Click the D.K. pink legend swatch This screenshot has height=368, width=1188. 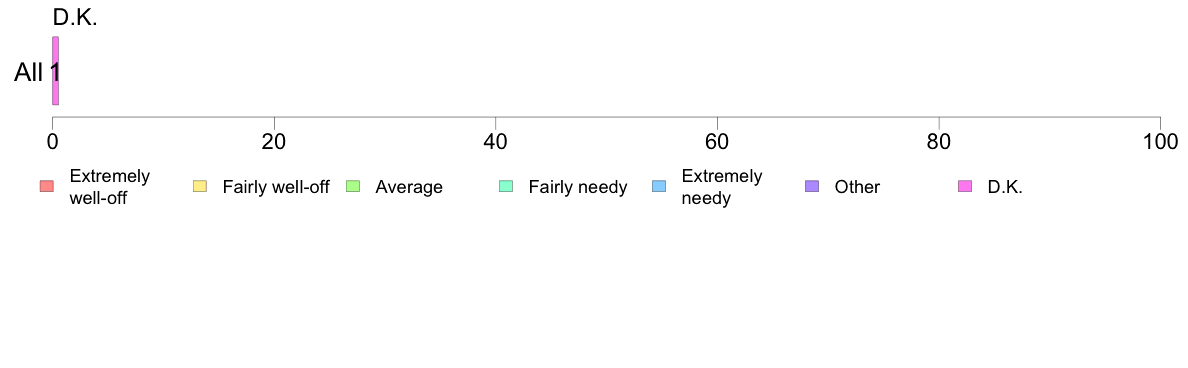[x=965, y=186]
